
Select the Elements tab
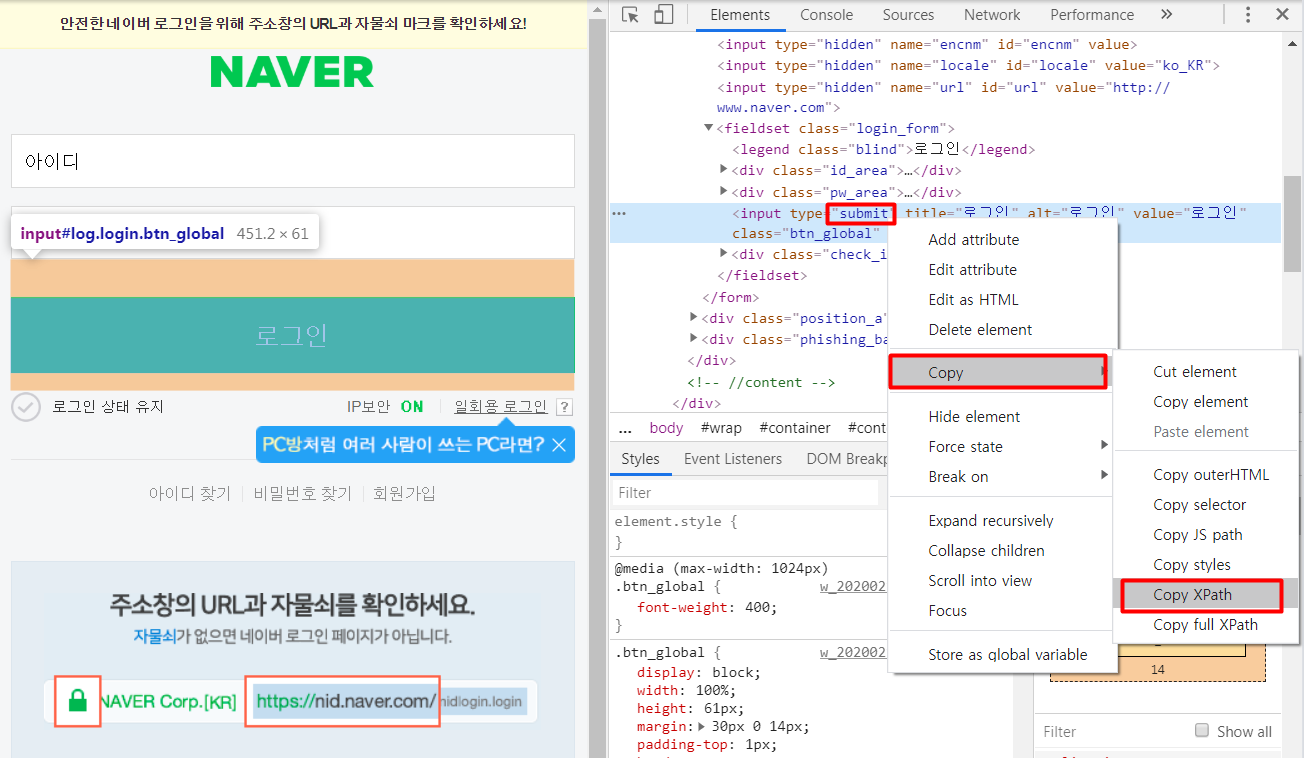click(740, 15)
